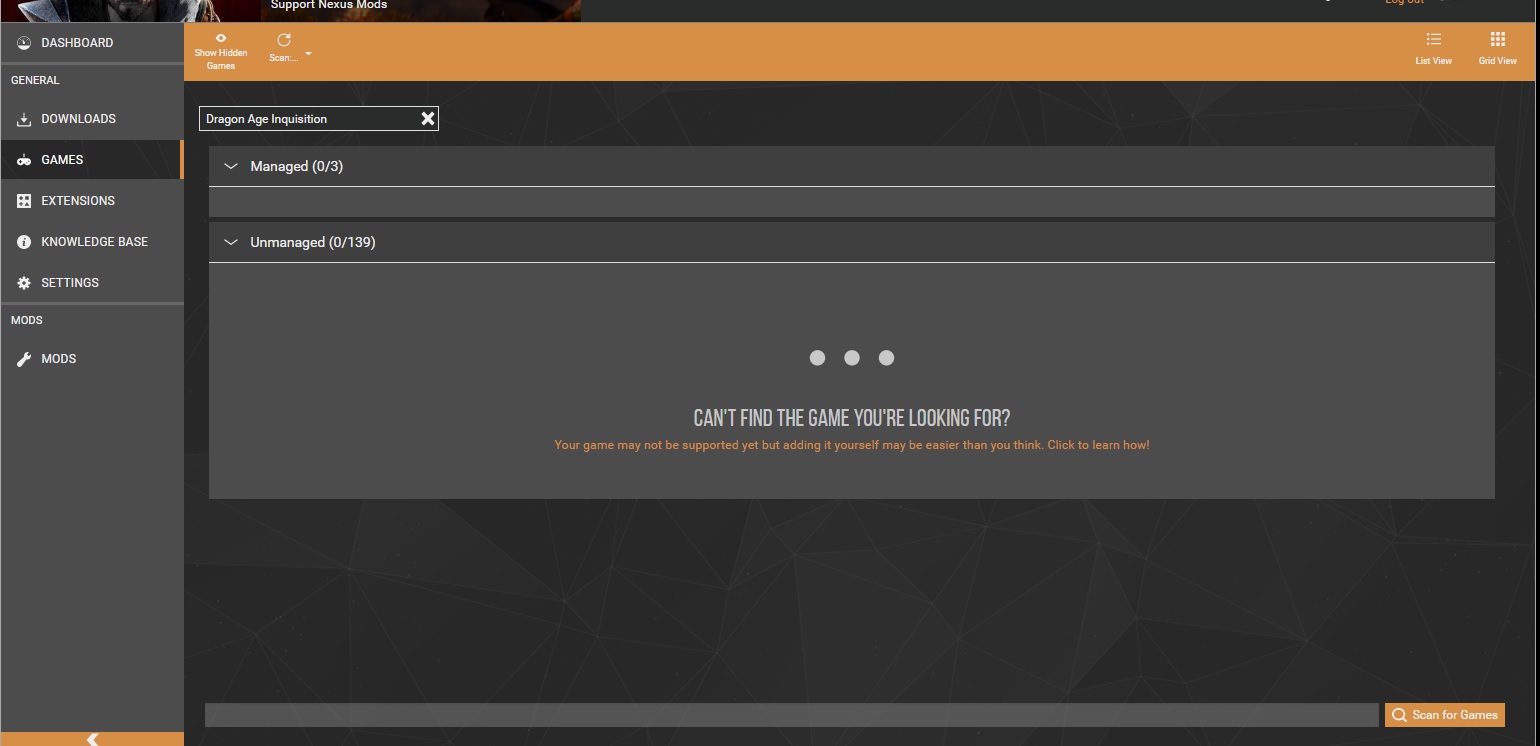Screen dimensions: 1540x746
Task: Click the Extensions grid icon
Action: coord(24,201)
